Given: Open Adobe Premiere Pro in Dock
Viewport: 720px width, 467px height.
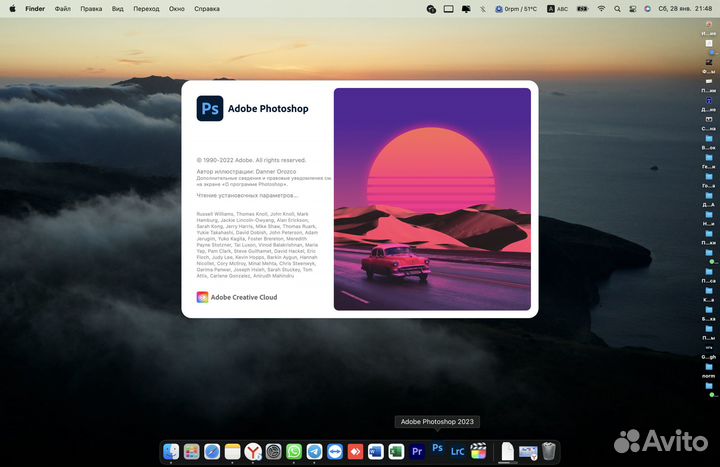Looking at the screenshot, I should [x=417, y=452].
